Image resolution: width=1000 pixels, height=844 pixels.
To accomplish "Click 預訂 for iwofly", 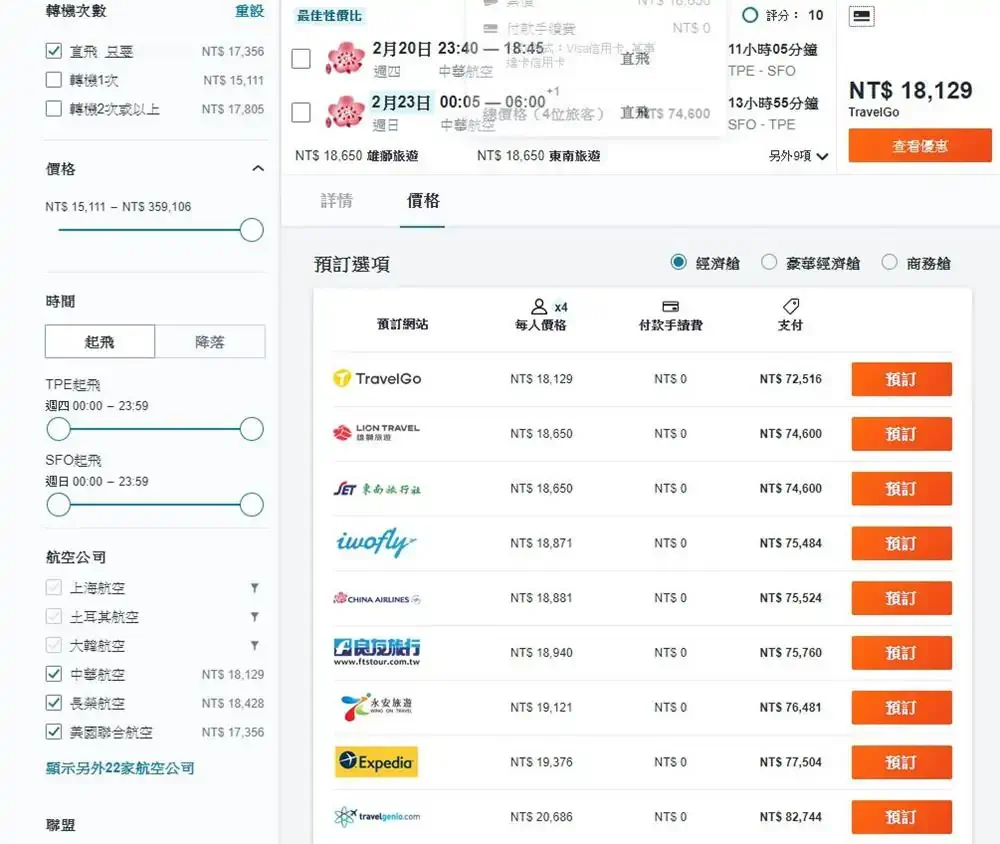I will (901, 544).
